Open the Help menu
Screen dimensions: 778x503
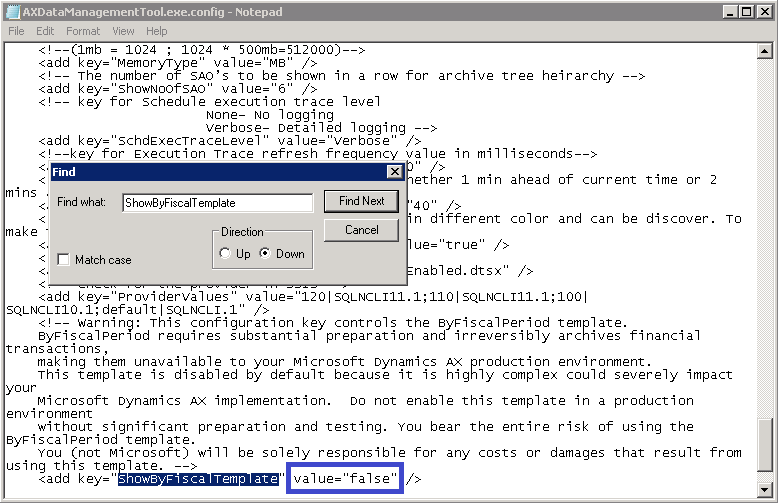[156, 31]
